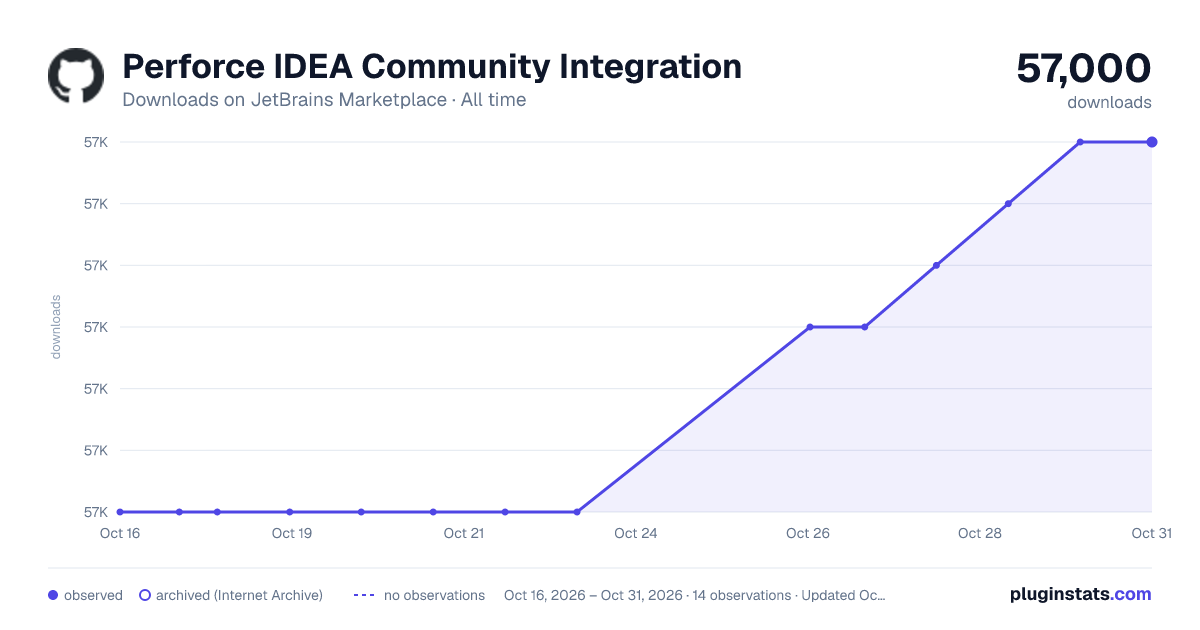Viewport: 1200px width, 630px height.
Task: Click the Oct 28 axis label
Action: tap(980, 533)
